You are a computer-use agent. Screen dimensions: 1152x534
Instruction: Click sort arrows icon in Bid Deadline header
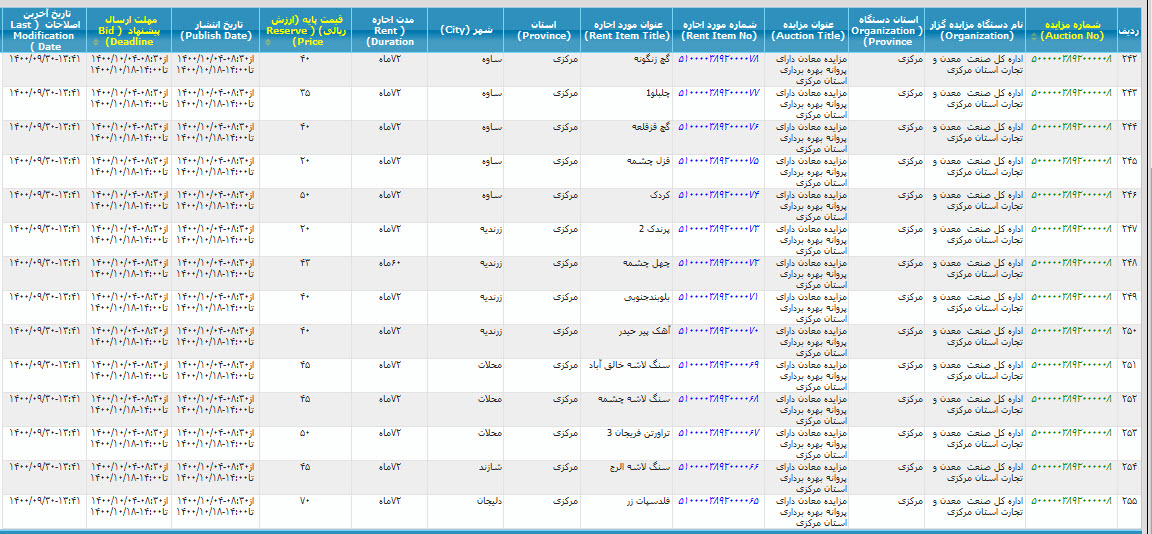tap(95, 42)
